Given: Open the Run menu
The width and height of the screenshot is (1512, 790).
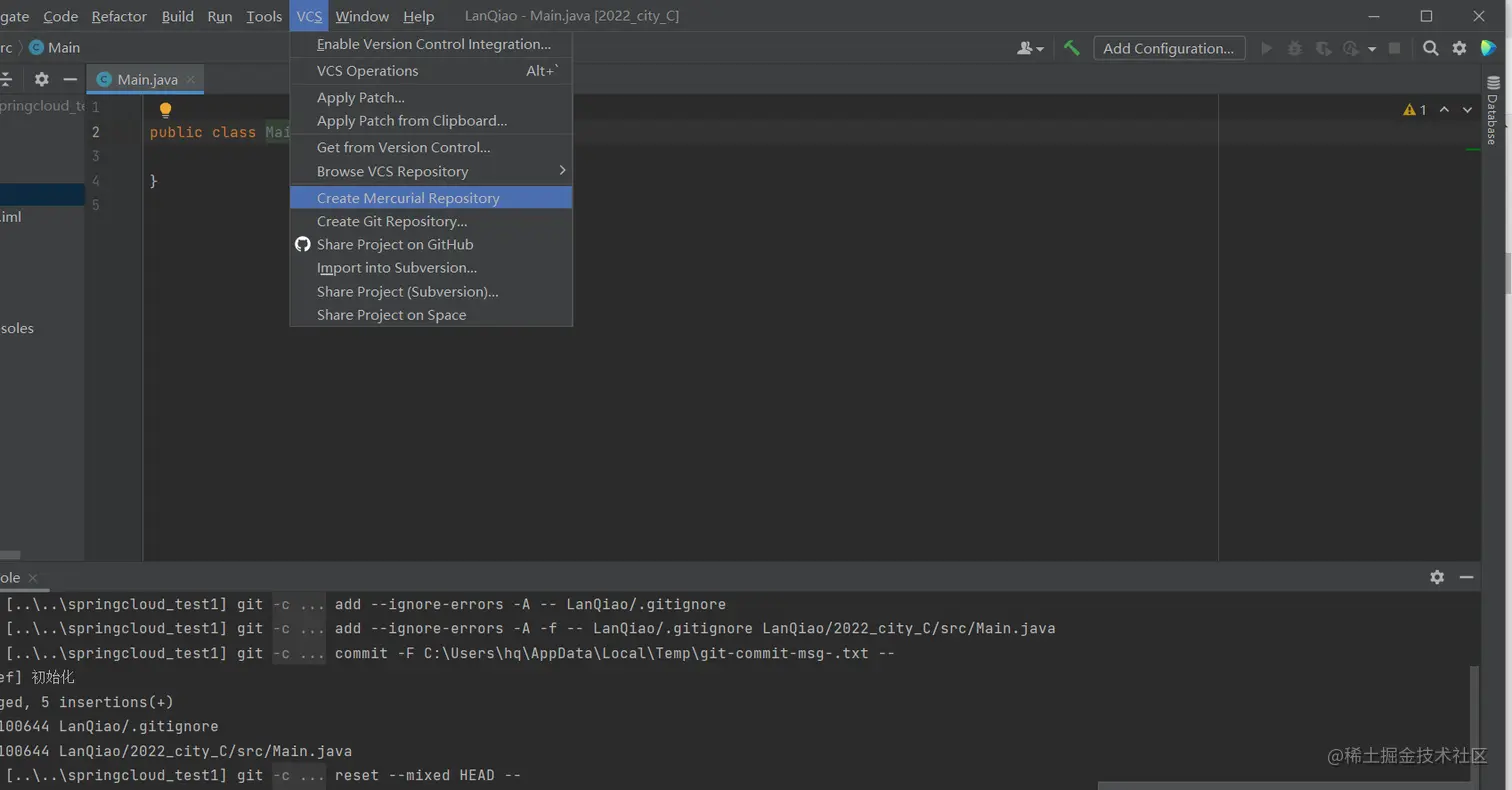Looking at the screenshot, I should [220, 16].
